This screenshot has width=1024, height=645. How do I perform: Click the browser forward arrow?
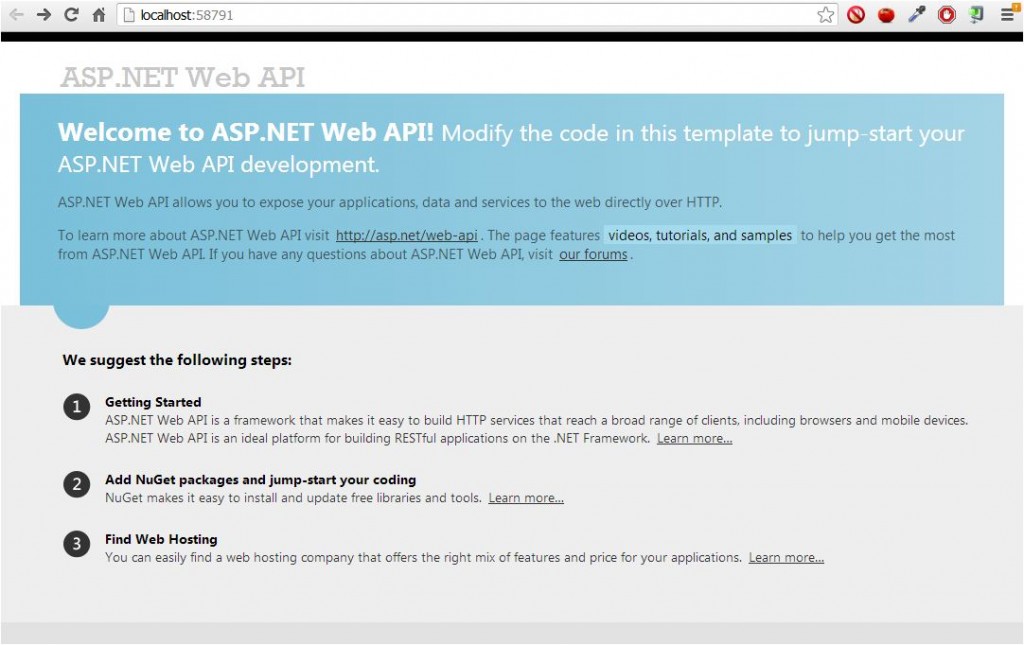44,14
